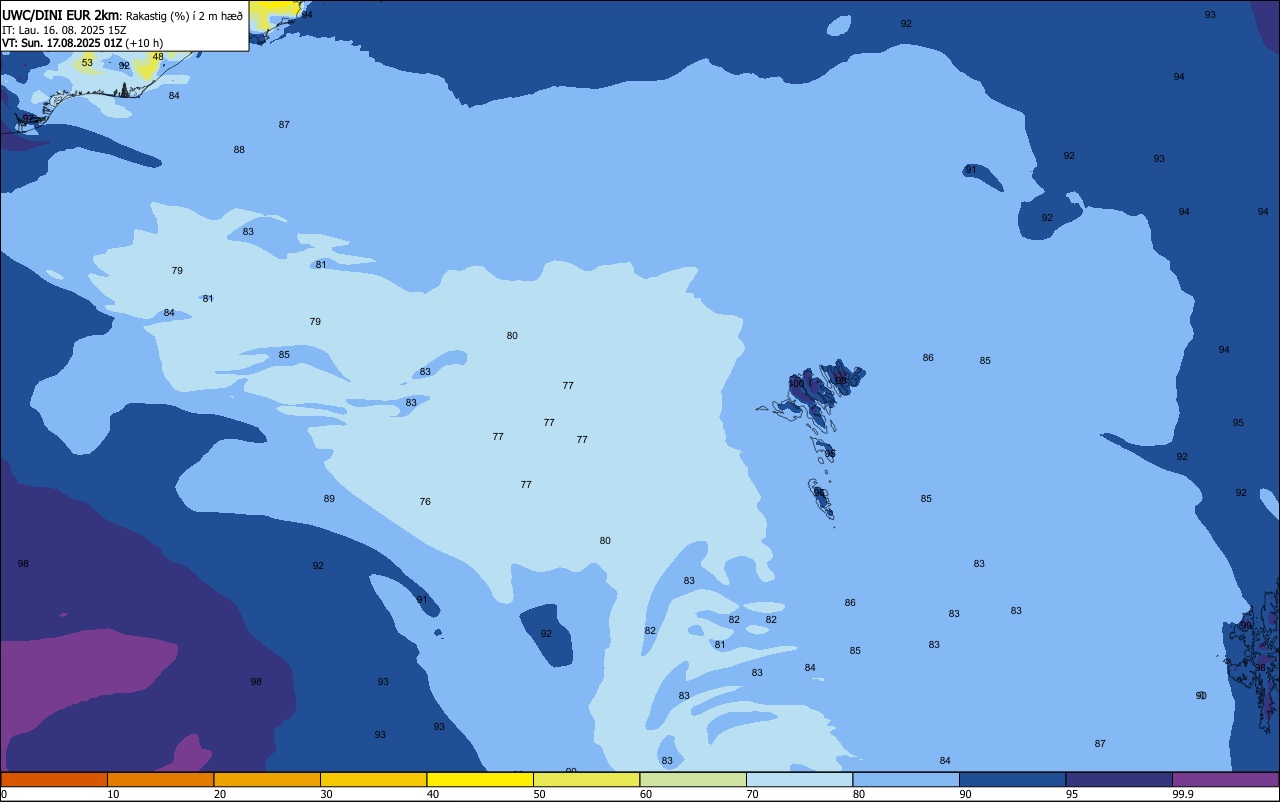Click 'Rakastig (%) í 2 m hæð' label
The image size is (1280, 802).
tap(184, 16)
